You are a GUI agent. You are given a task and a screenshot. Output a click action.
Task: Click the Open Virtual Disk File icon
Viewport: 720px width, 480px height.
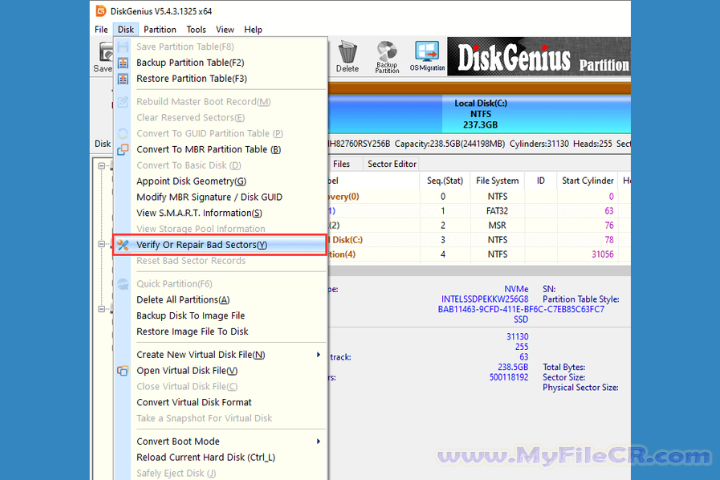coord(123,371)
